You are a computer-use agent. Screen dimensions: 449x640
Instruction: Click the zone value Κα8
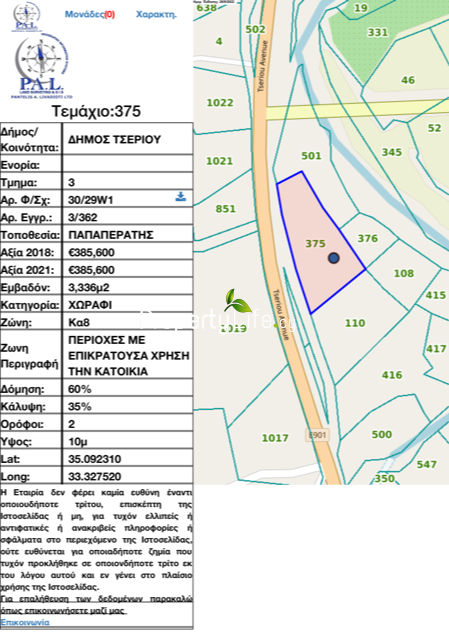[79, 323]
